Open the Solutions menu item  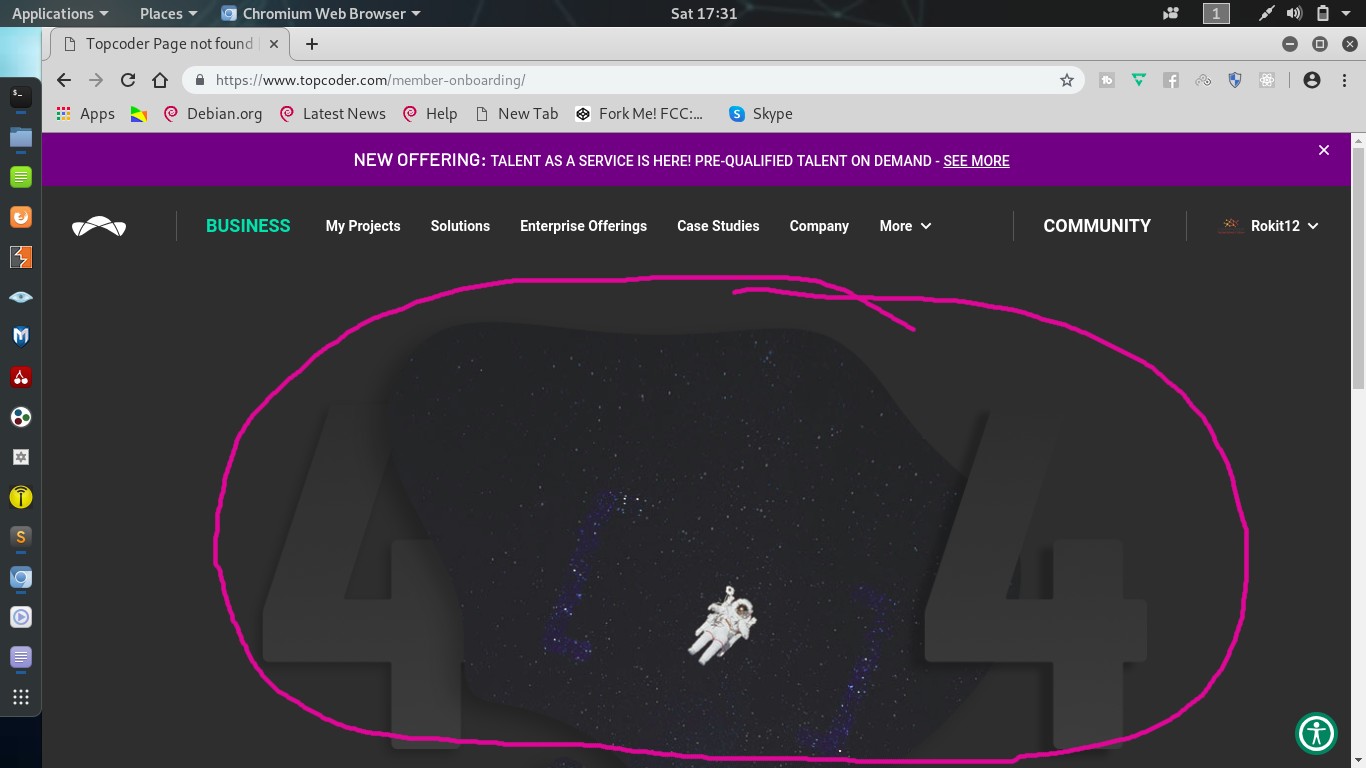[x=460, y=226]
